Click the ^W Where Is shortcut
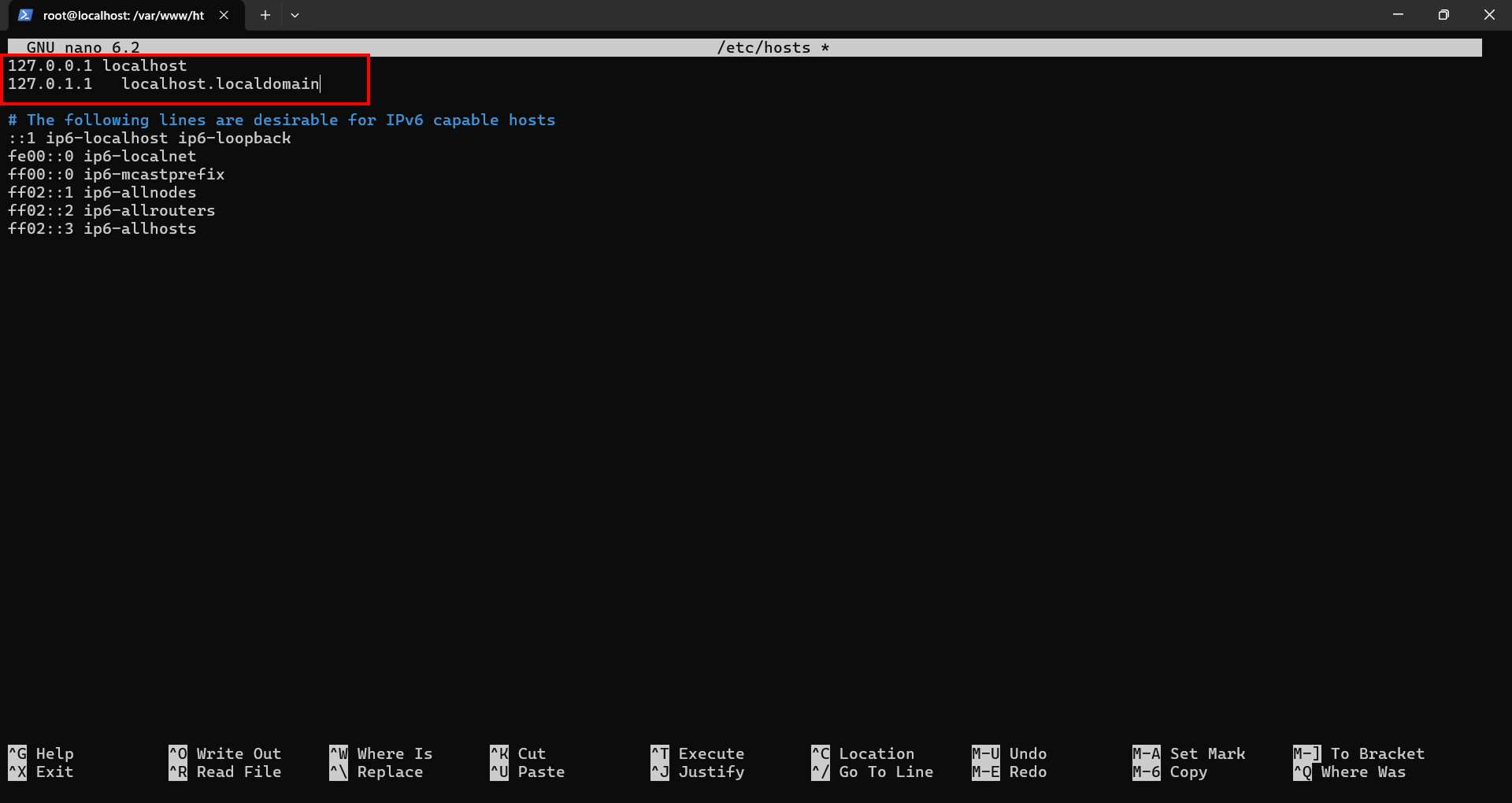1512x803 pixels. click(x=381, y=753)
